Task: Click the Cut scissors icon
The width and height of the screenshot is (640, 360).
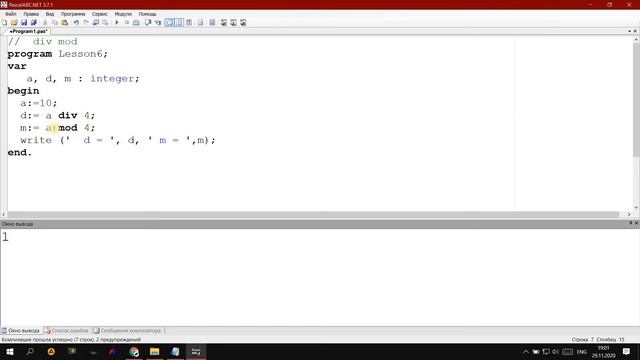Action: tap(45, 22)
